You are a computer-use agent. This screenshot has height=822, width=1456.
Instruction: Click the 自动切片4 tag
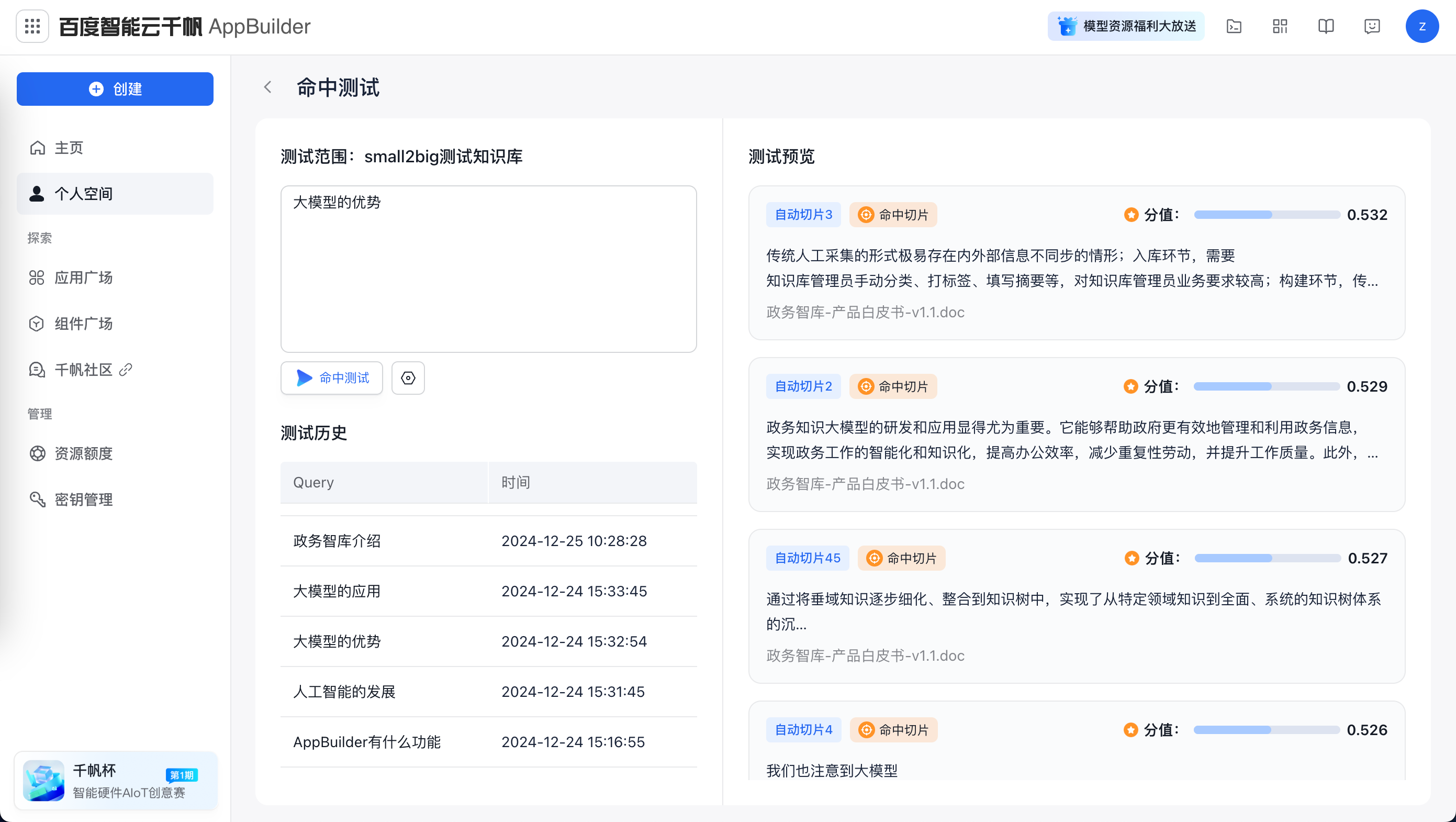pos(803,730)
